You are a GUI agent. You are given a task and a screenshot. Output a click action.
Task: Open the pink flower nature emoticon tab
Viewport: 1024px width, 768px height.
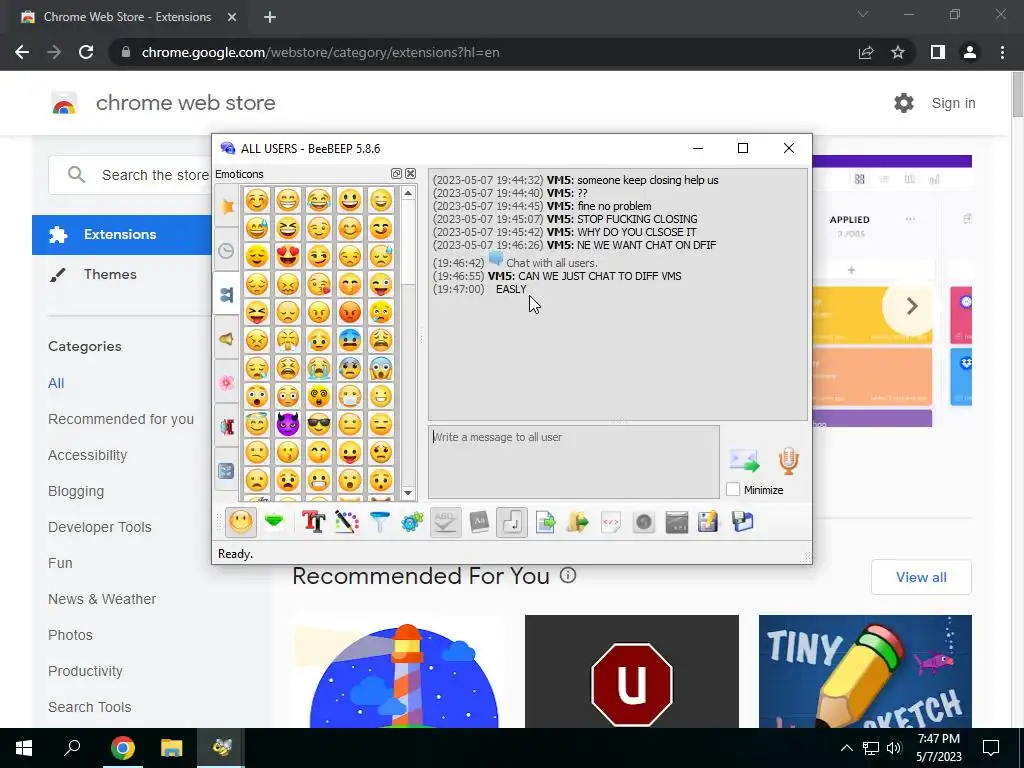coord(227,383)
